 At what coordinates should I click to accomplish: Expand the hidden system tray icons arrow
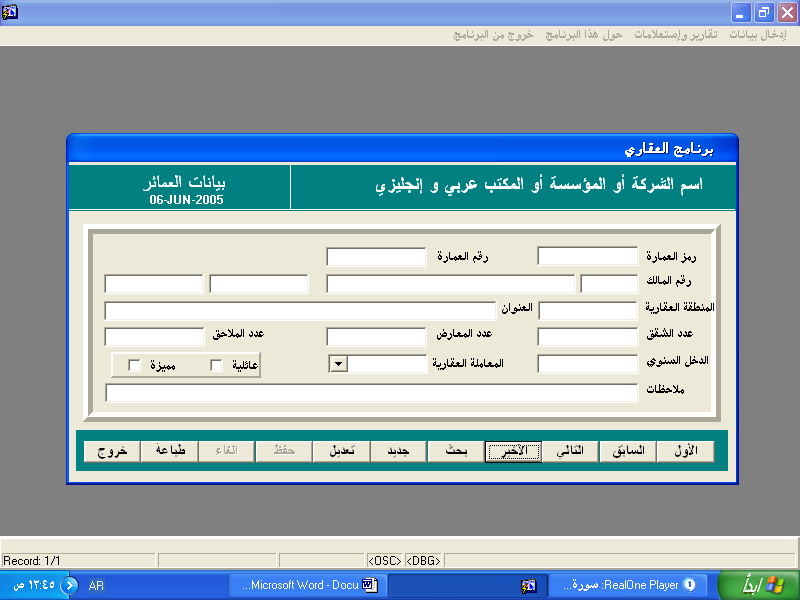pos(69,585)
